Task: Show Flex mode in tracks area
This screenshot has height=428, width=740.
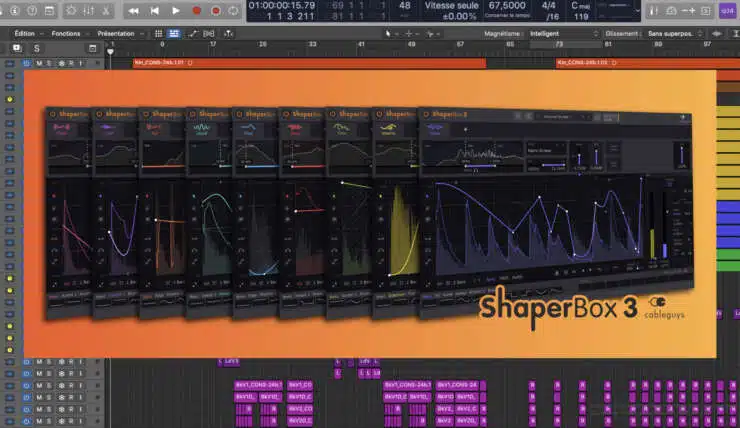Action: point(209,34)
